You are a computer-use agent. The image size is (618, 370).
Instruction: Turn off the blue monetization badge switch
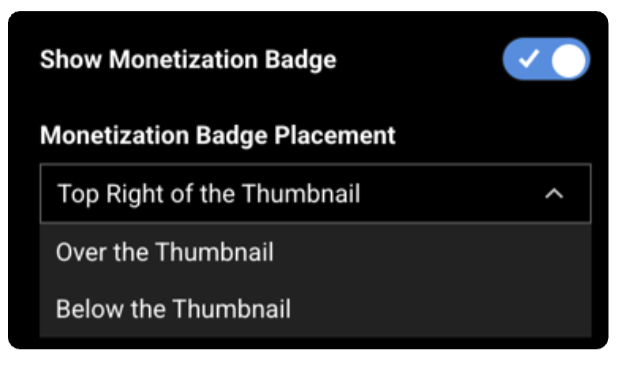click(546, 59)
